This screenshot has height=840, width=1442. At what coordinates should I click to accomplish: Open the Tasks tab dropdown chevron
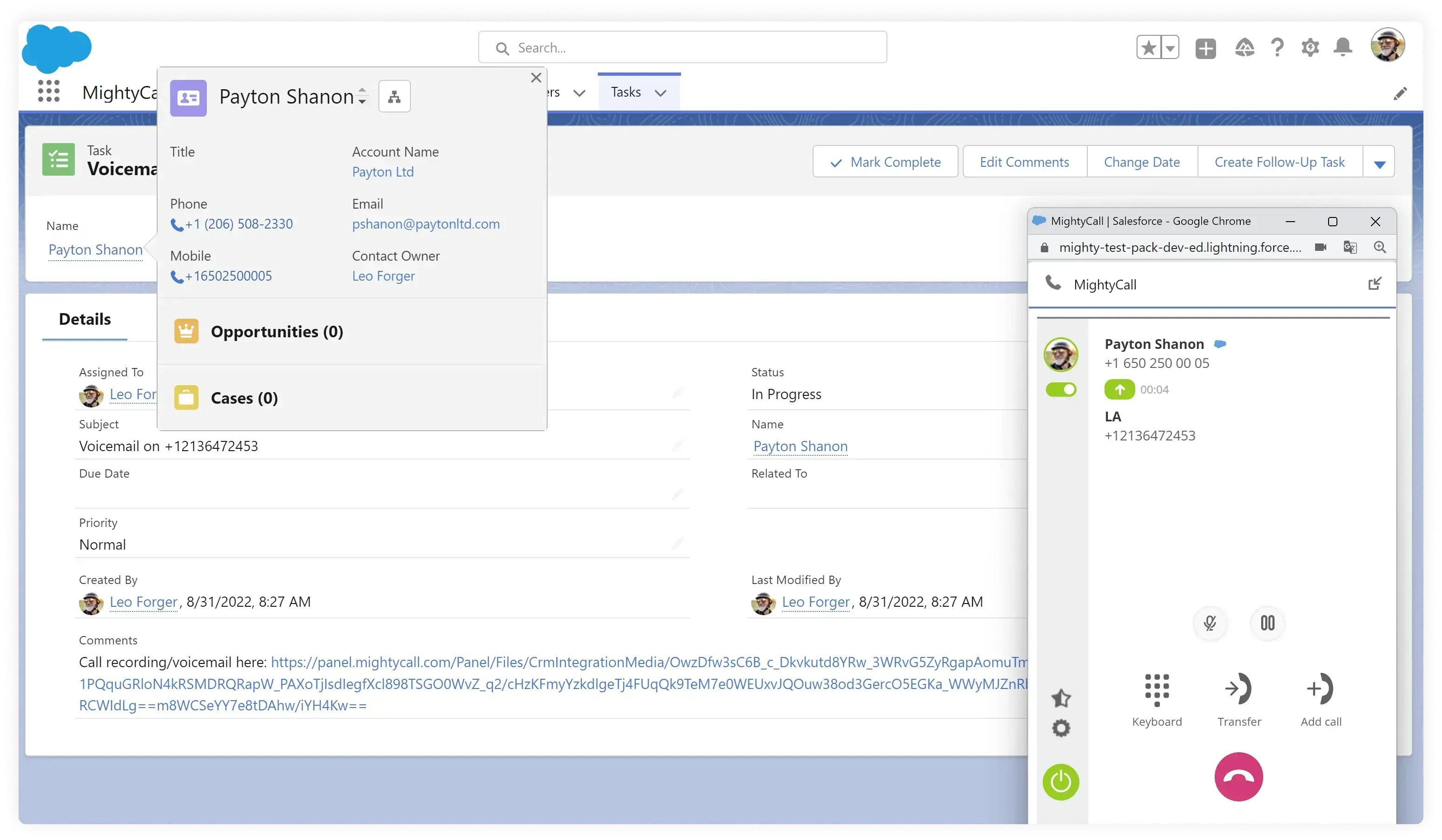tap(661, 92)
